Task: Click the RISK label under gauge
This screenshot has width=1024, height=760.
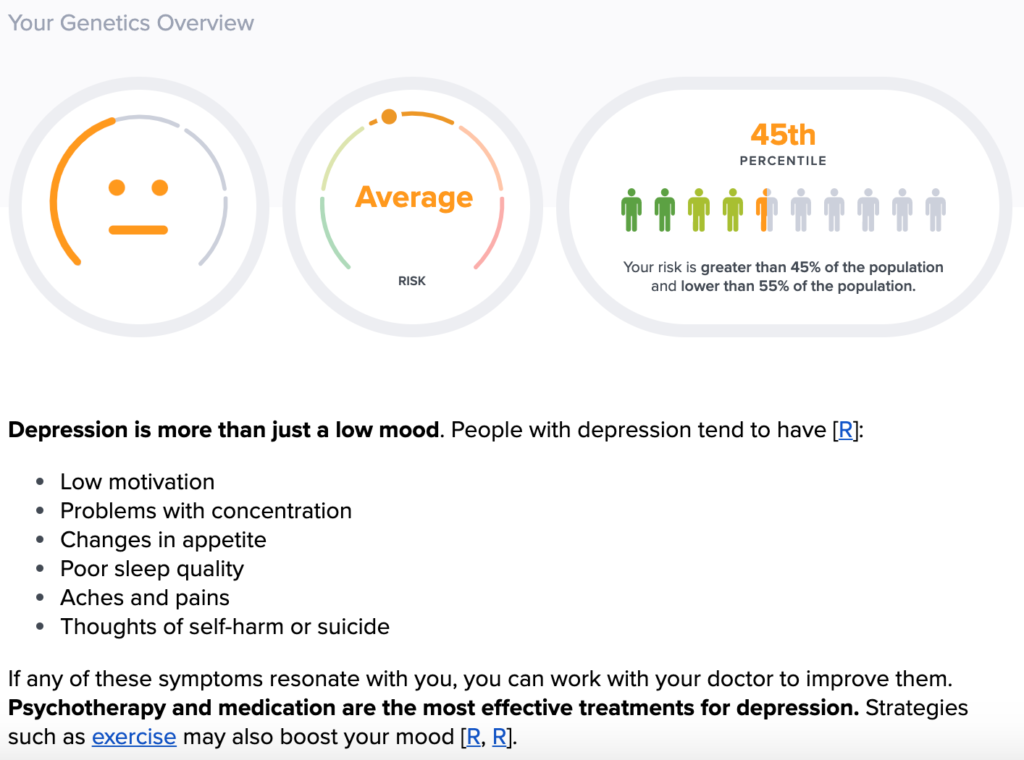Action: point(411,281)
